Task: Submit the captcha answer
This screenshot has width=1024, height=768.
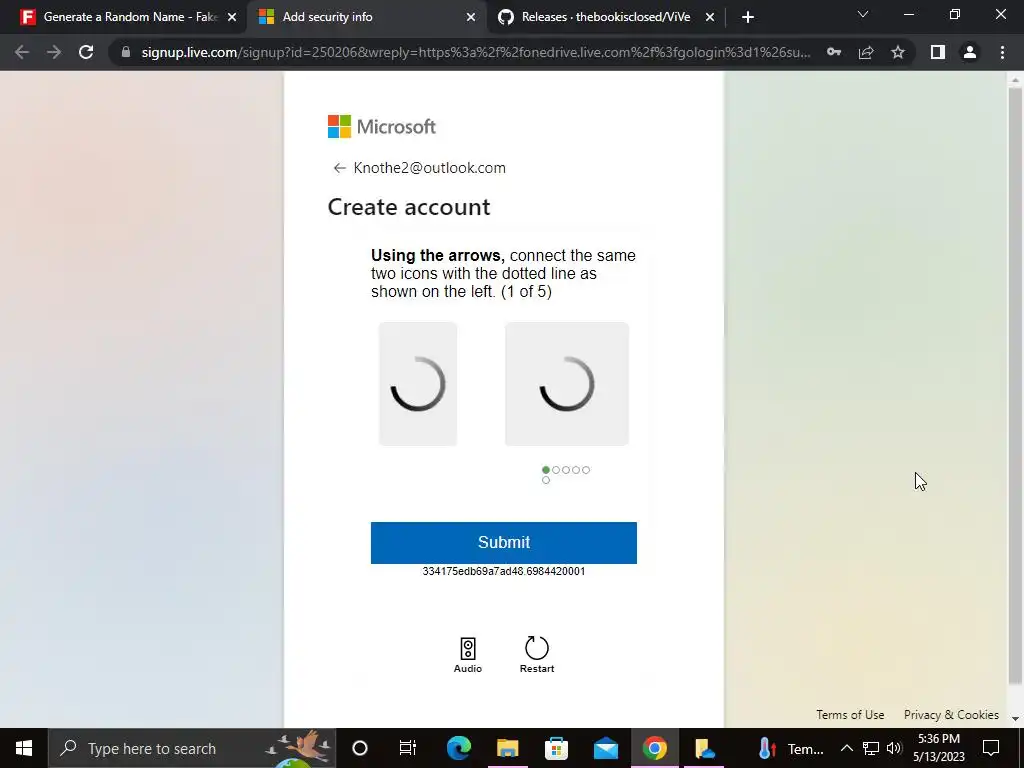Action: click(504, 543)
